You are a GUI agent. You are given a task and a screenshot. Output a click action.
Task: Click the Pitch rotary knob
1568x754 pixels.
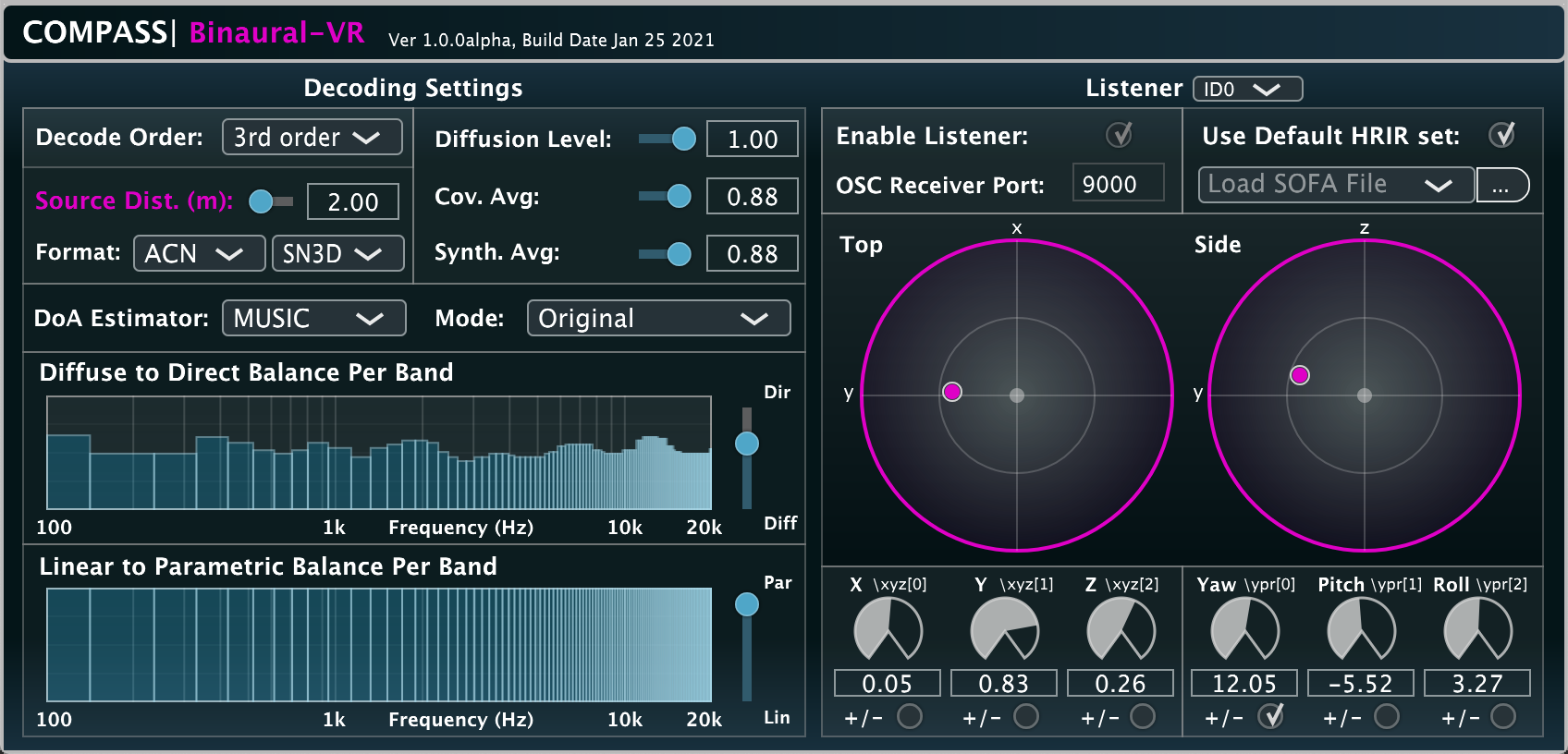[x=1361, y=630]
